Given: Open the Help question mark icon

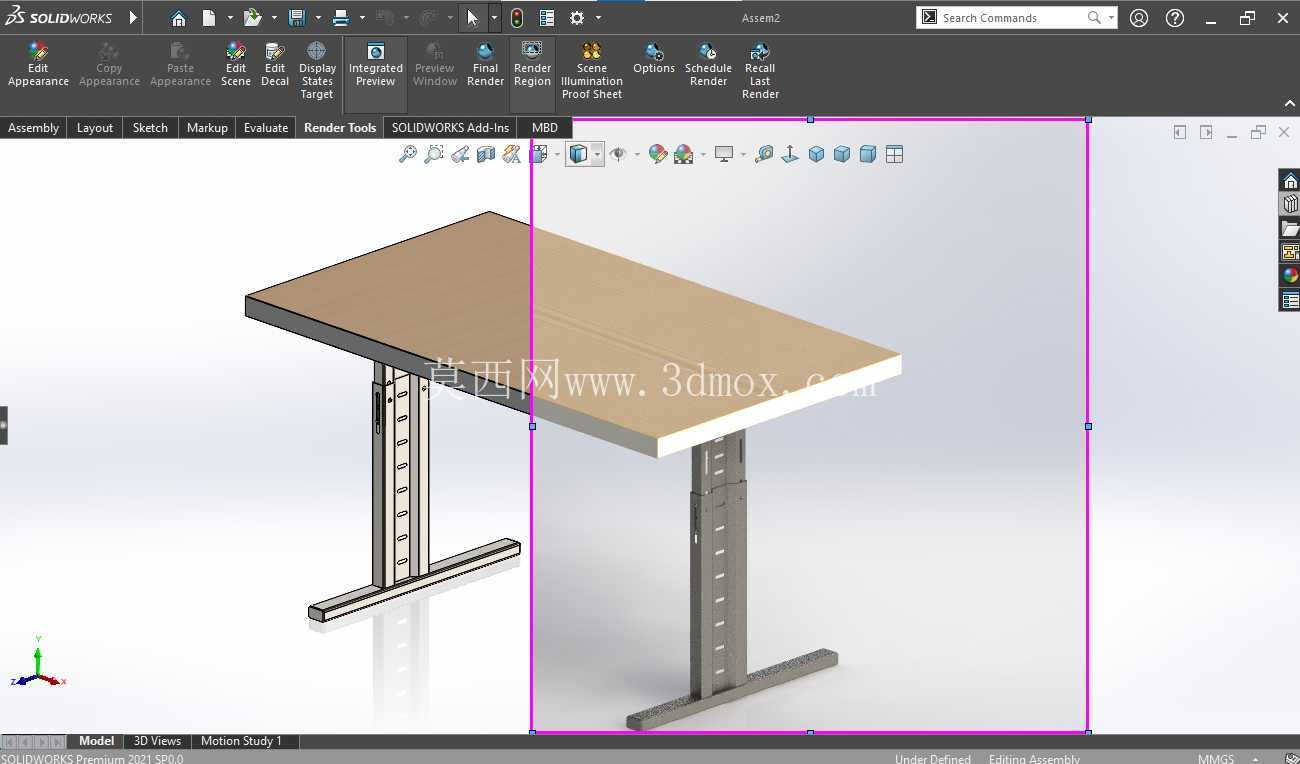Looking at the screenshot, I should 1175,18.
